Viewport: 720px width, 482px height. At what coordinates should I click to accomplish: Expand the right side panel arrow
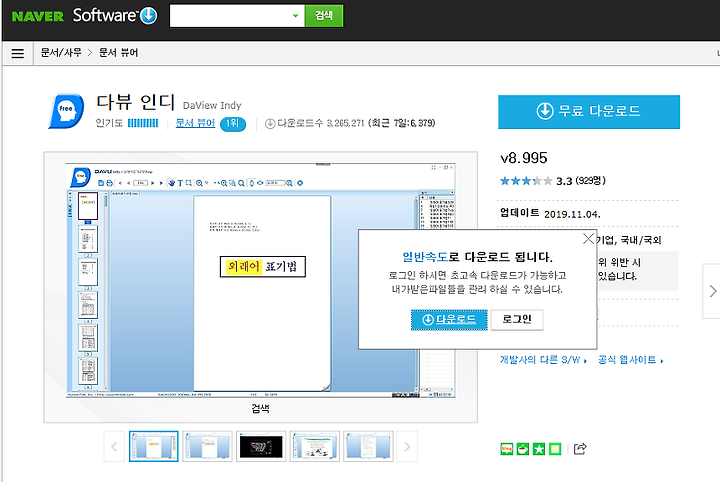[712, 291]
